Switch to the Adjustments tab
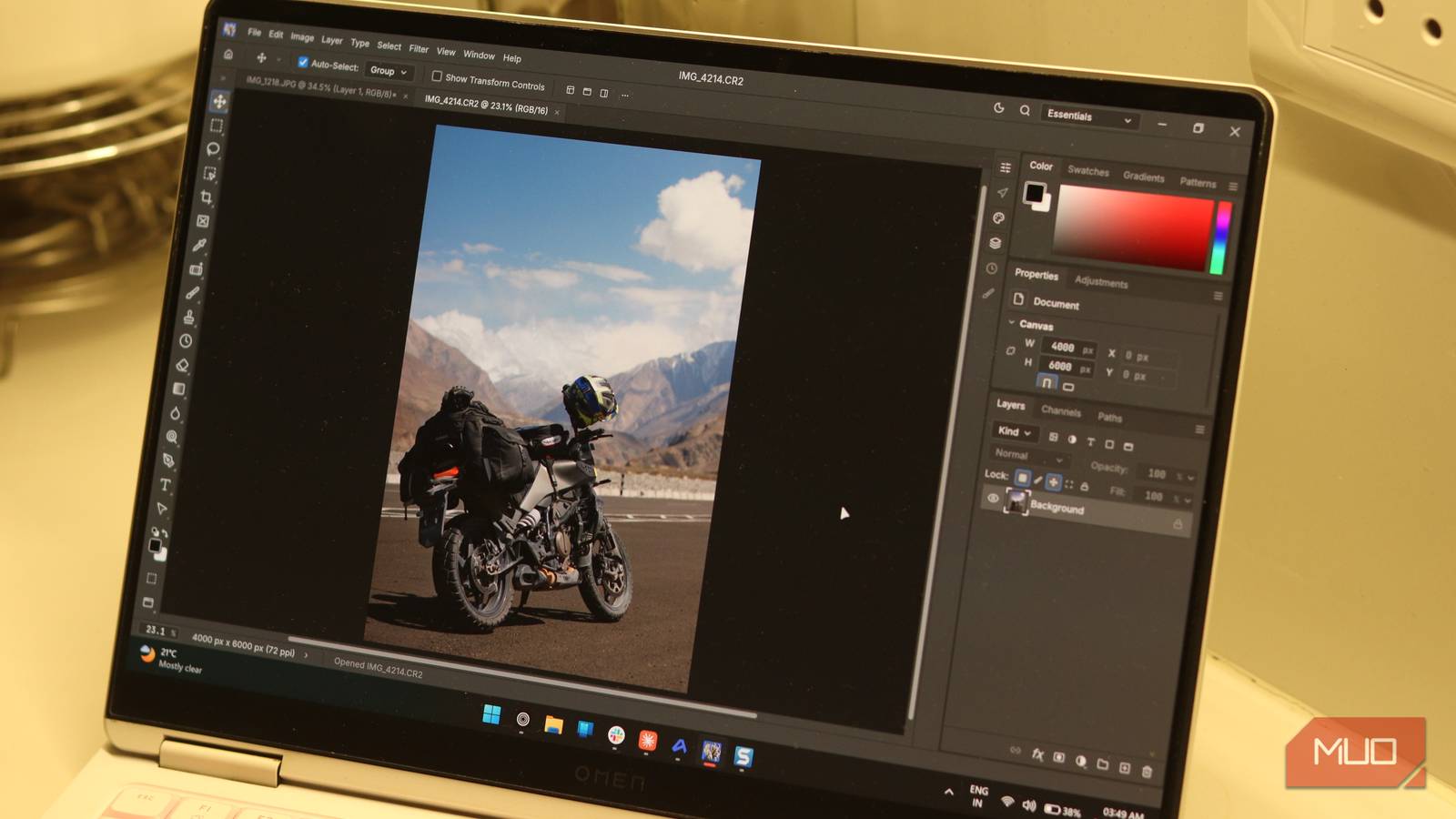1456x819 pixels. 1101,281
